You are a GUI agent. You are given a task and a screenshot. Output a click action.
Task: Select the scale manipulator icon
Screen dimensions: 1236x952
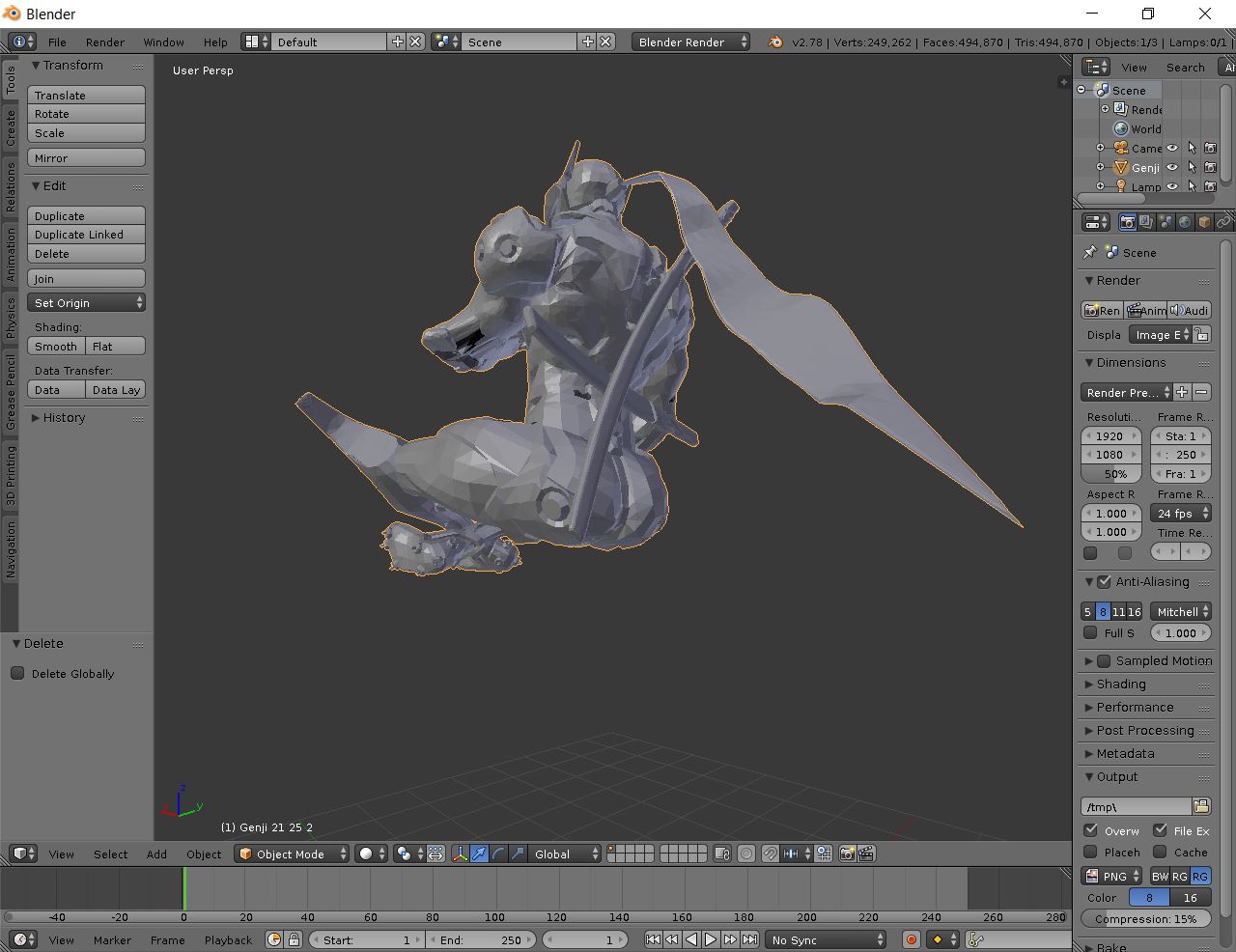tap(518, 854)
